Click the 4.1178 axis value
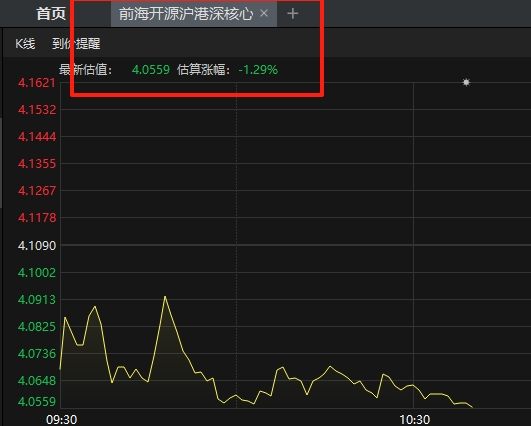The width and height of the screenshot is (531, 426). click(37, 218)
